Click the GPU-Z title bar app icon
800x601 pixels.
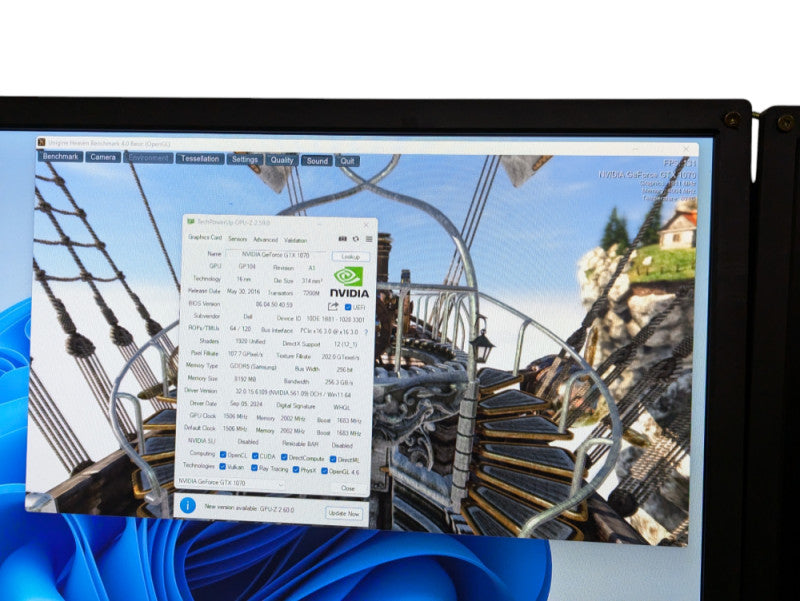pos(191,221)
